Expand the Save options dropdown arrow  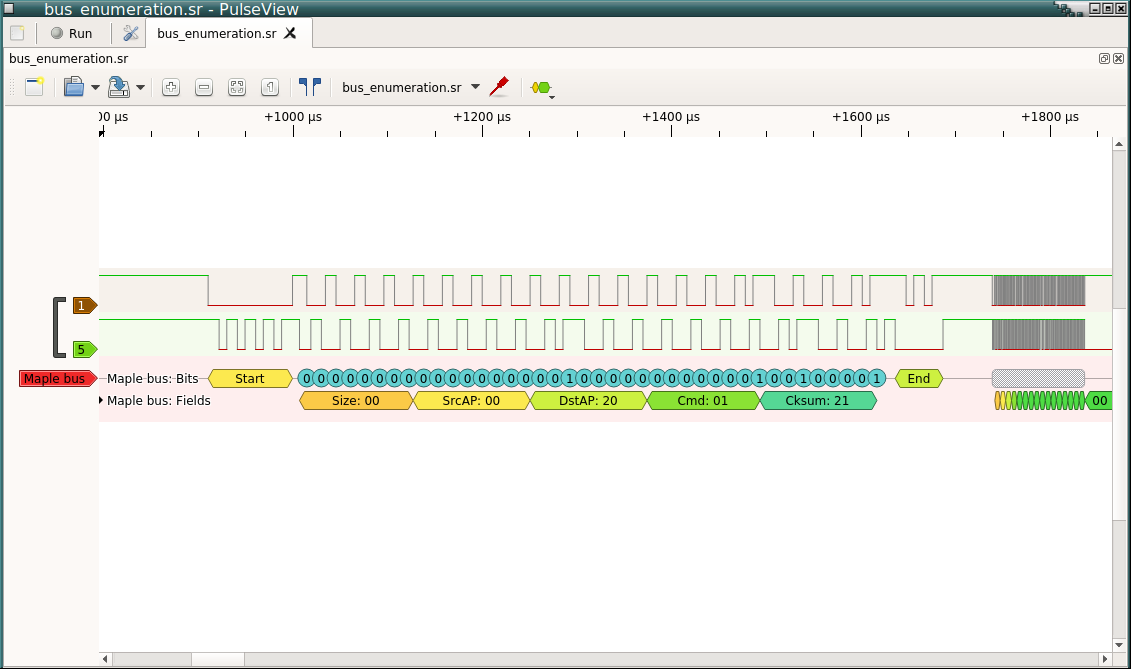141,87
